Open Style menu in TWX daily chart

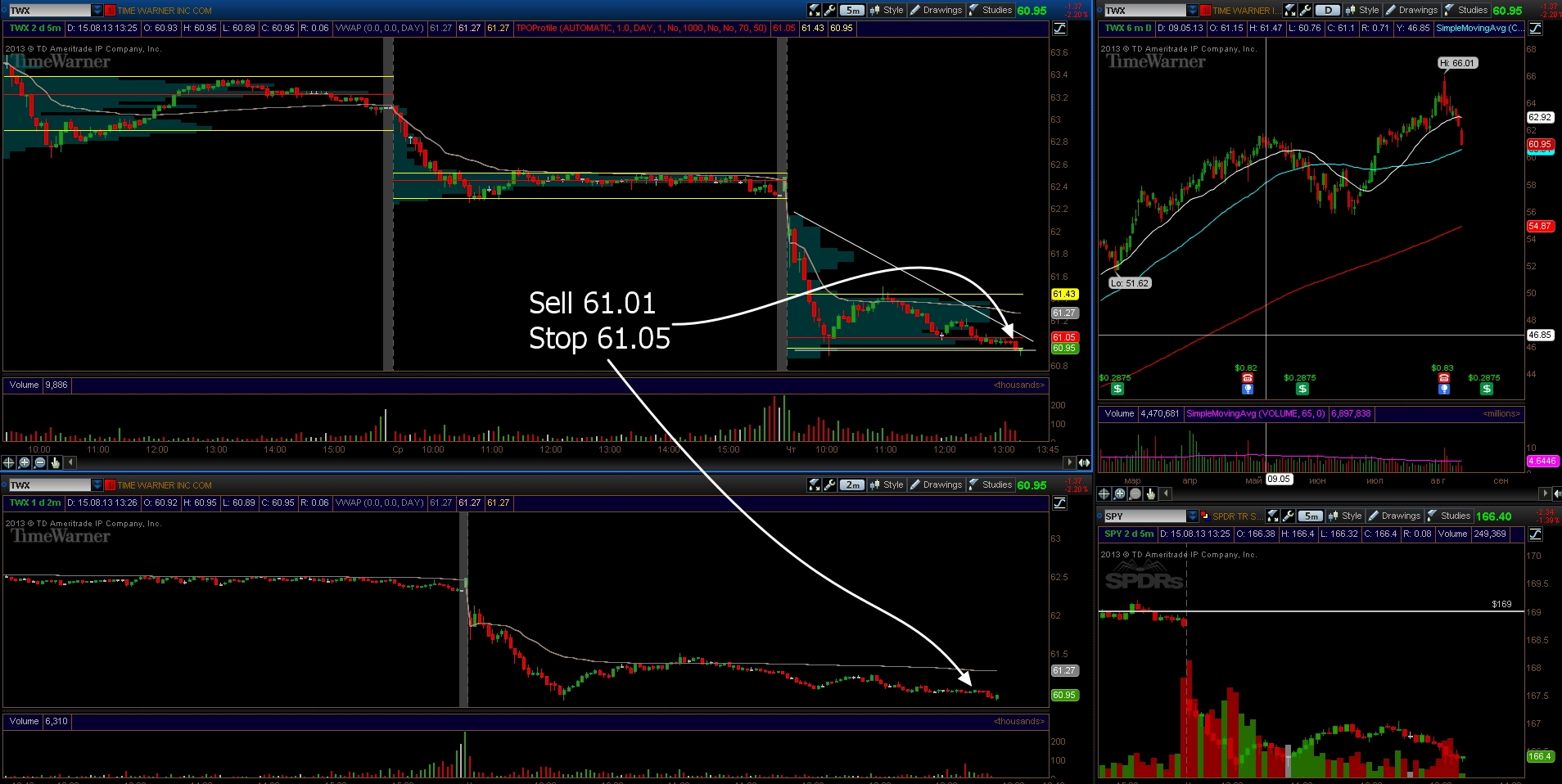pyautogui.click(x=1362, y=11)
